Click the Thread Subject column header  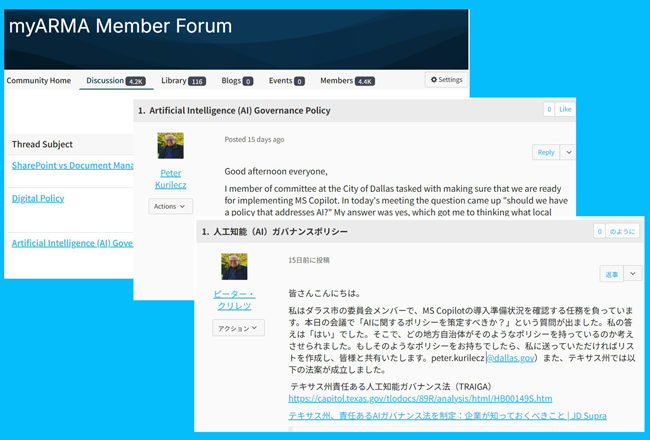42,144
